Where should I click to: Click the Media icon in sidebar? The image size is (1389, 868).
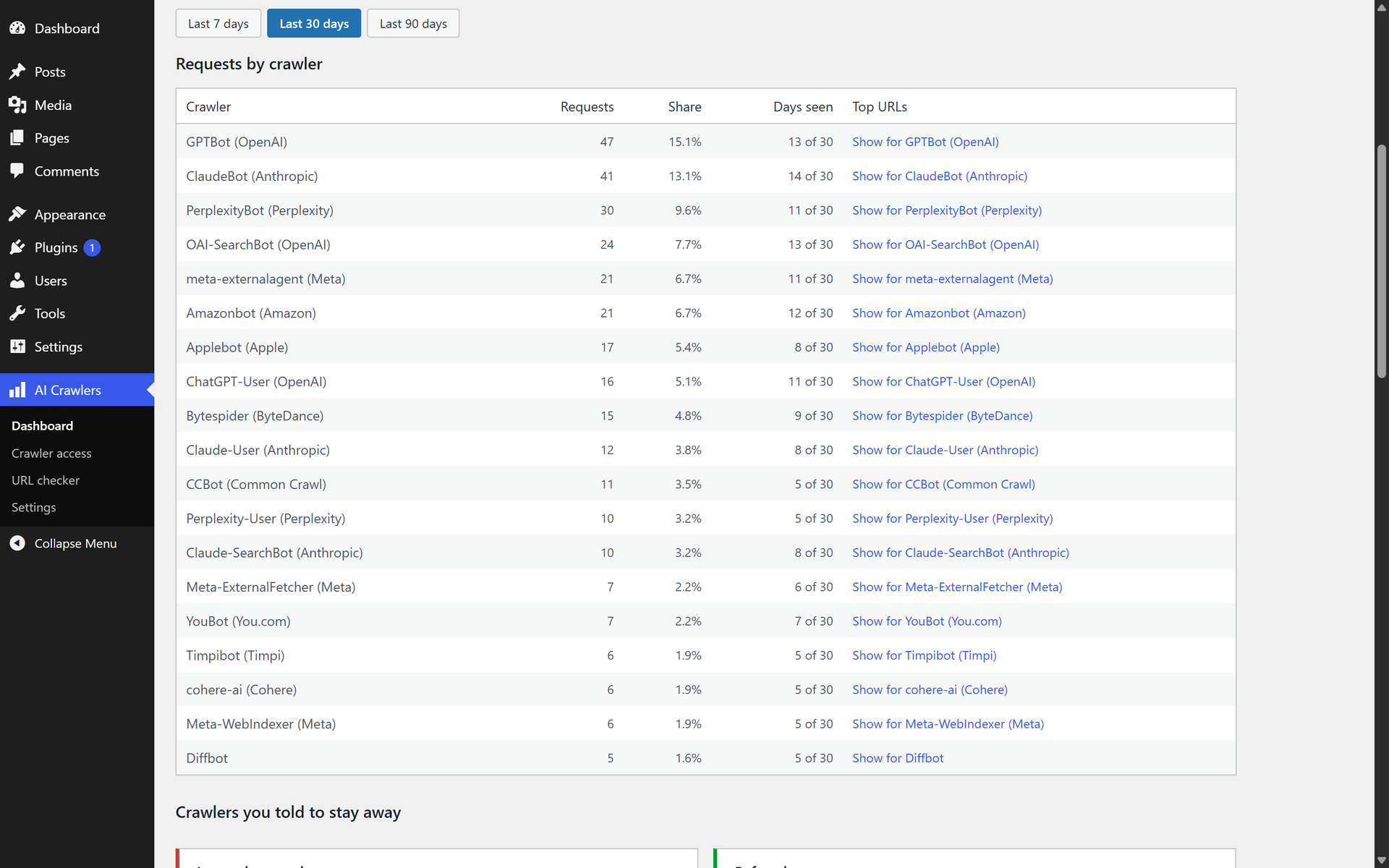pos(17,105)
